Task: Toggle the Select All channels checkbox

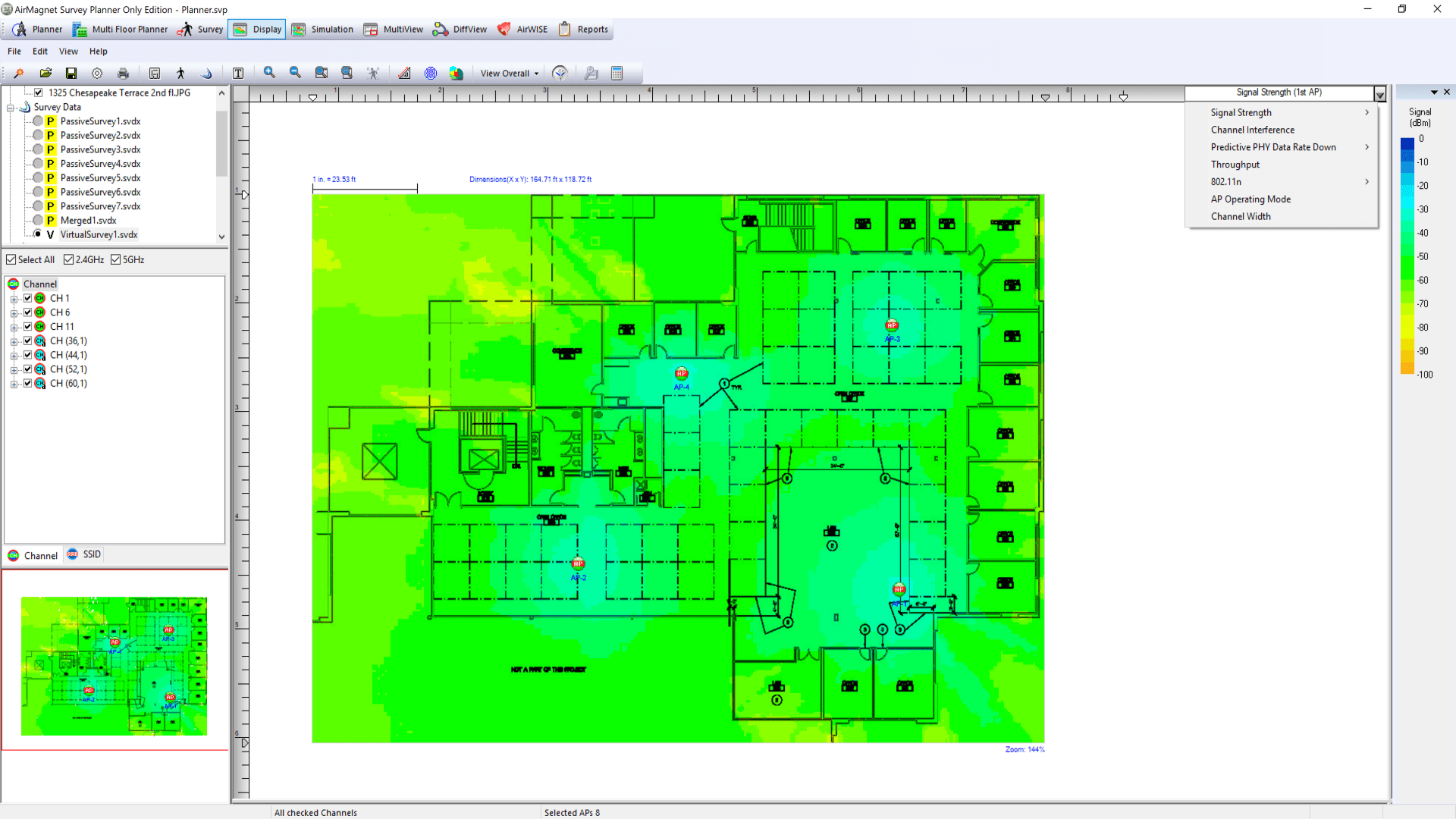Action: pos(11,259)
